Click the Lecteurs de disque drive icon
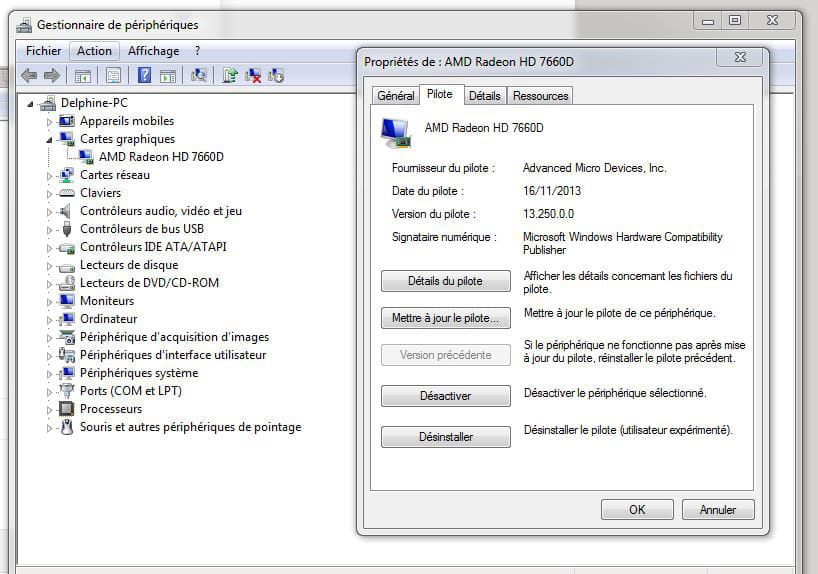This screenshot has height=574, width=818. tap(66, 267)
